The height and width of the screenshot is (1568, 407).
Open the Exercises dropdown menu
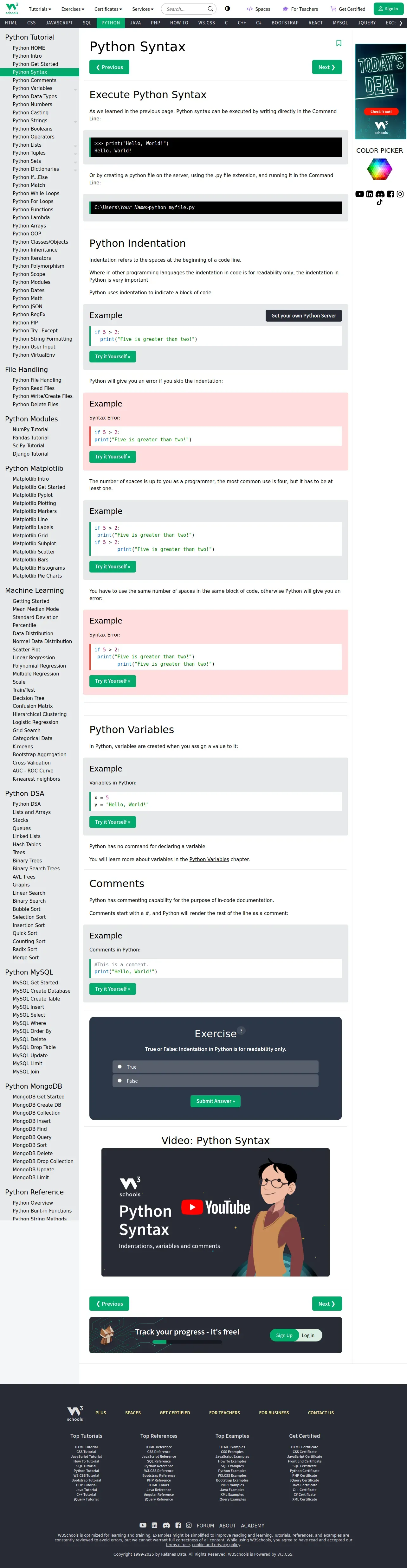[x=73, y=9]
